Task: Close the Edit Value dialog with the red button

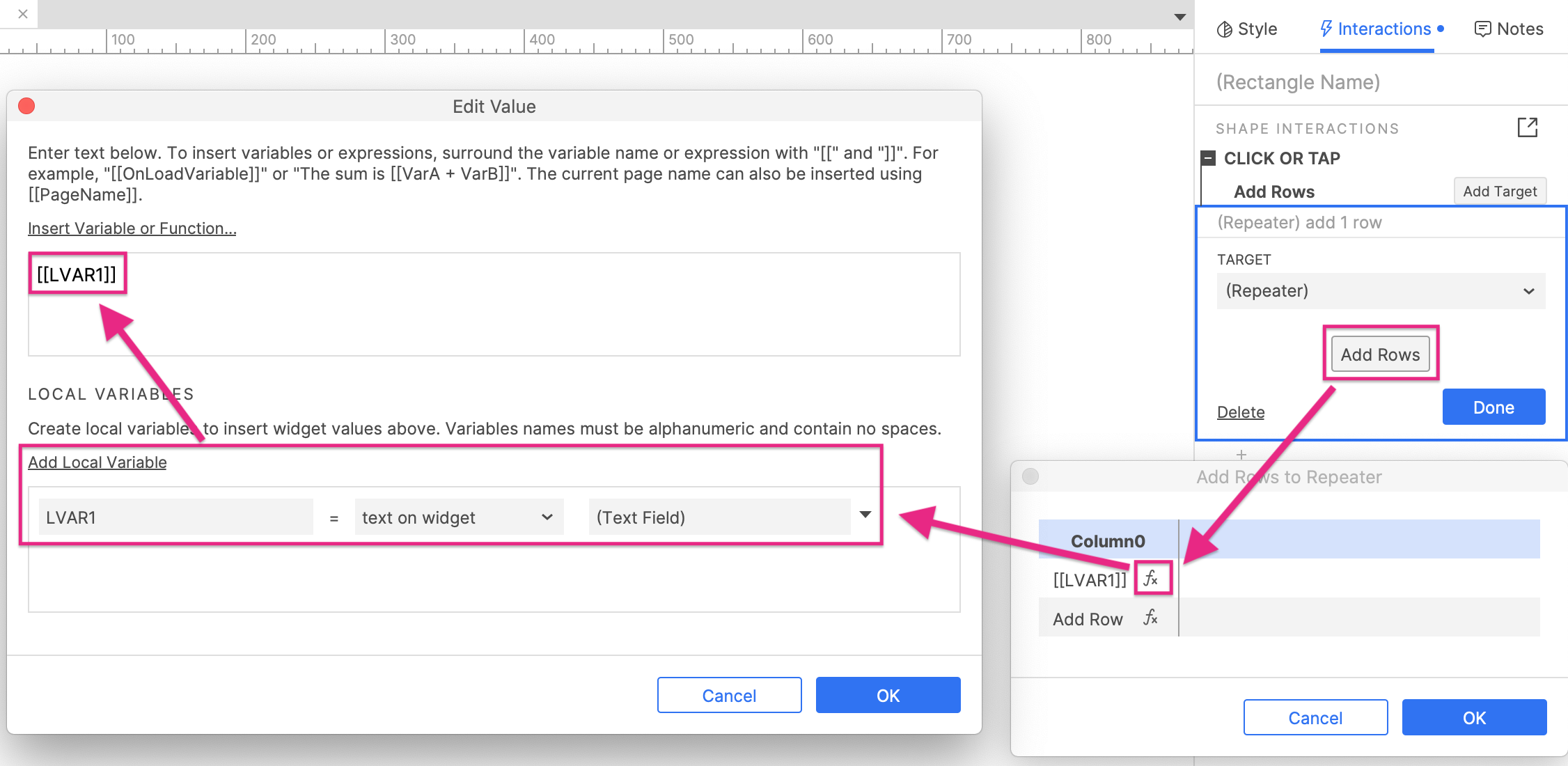Action: [26, 106]
